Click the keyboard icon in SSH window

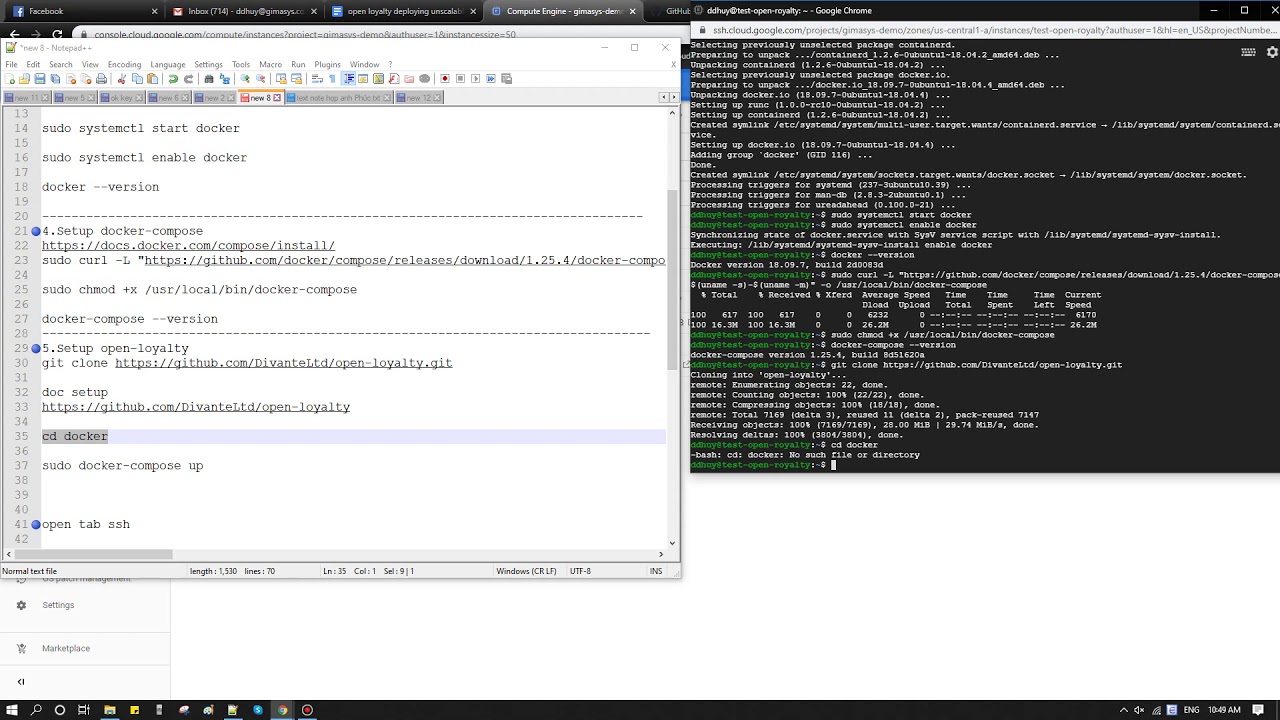coord(1248,52)
